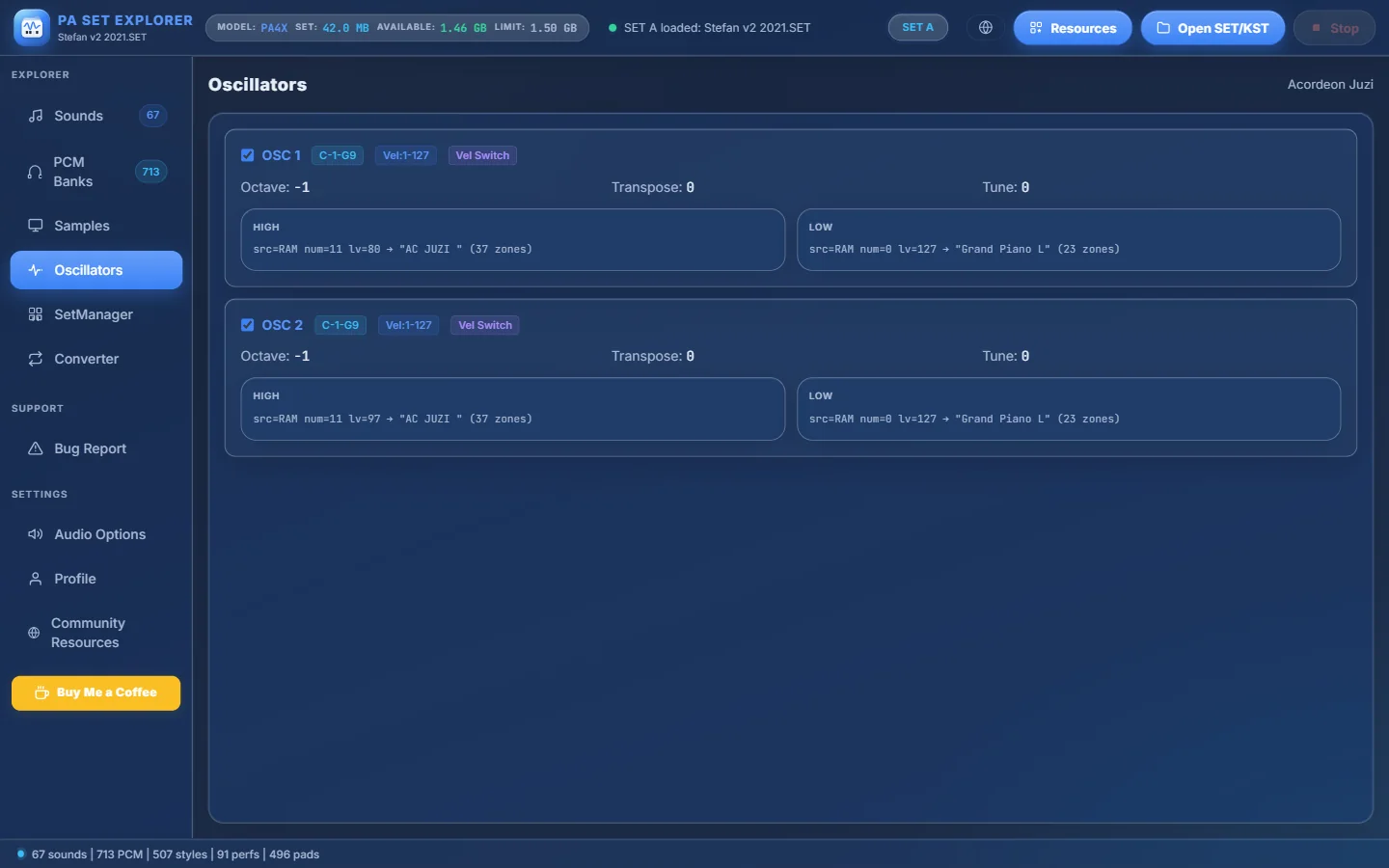Click the Audio Options speaker icon
1389x868 pixels.
pos(36,534)
